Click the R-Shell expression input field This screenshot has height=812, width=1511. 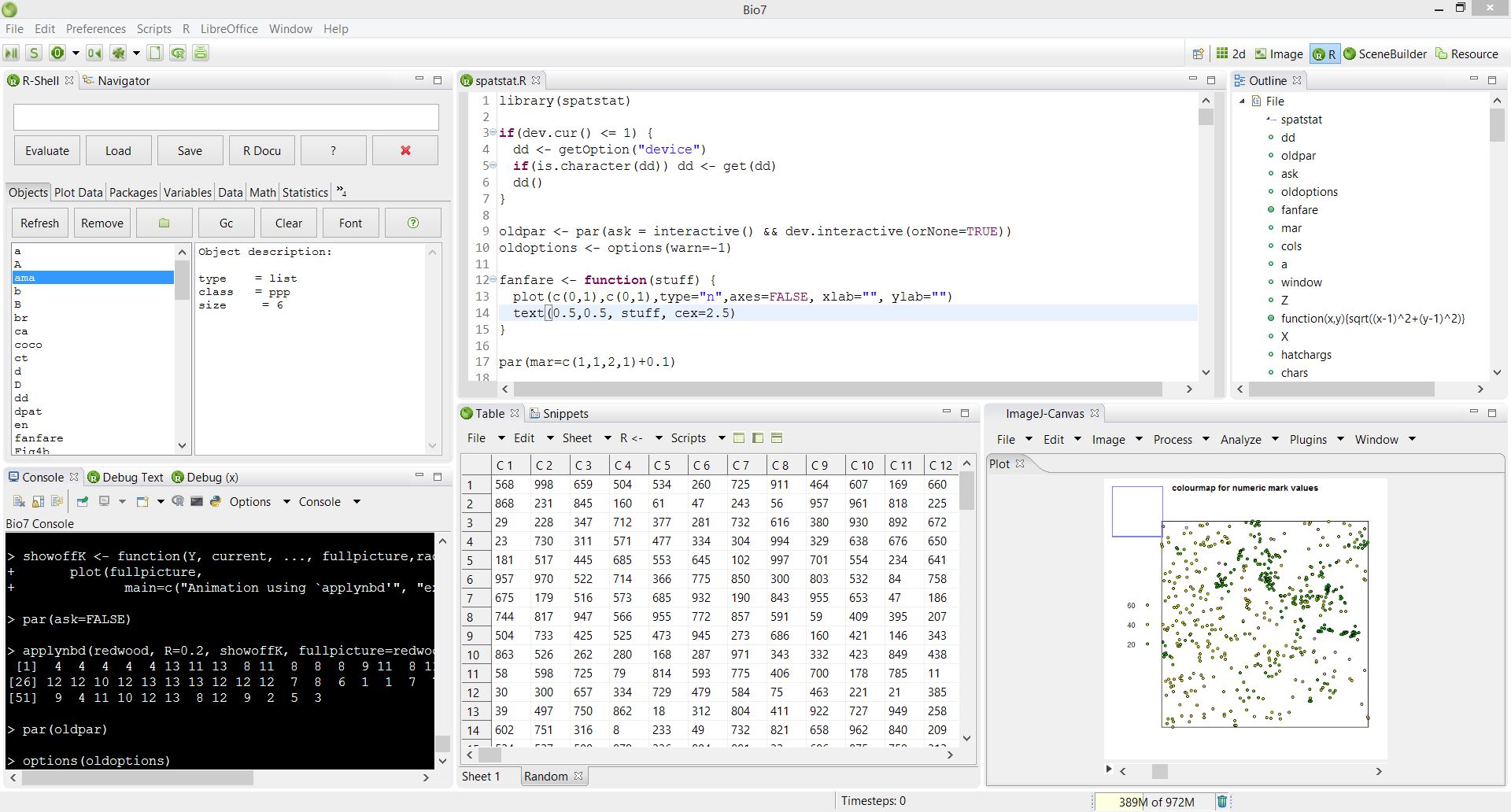[226, 117]
